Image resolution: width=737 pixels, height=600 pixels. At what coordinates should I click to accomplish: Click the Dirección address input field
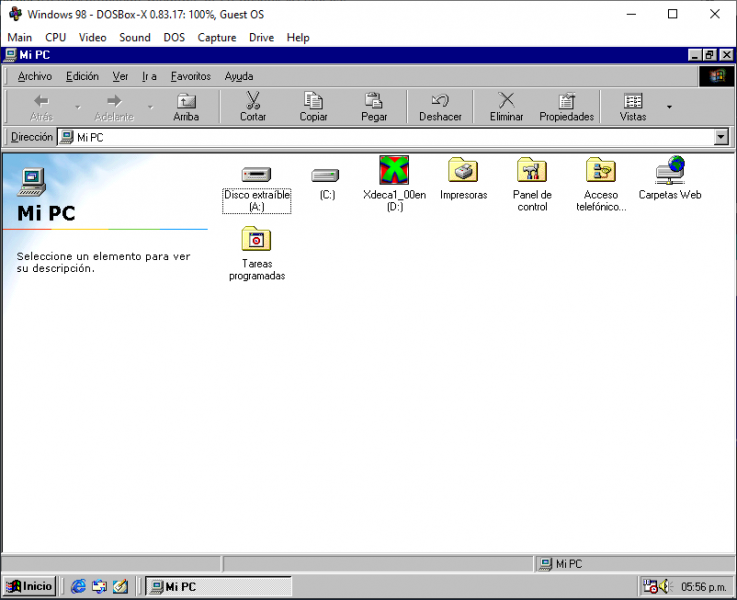coord(390,137)
